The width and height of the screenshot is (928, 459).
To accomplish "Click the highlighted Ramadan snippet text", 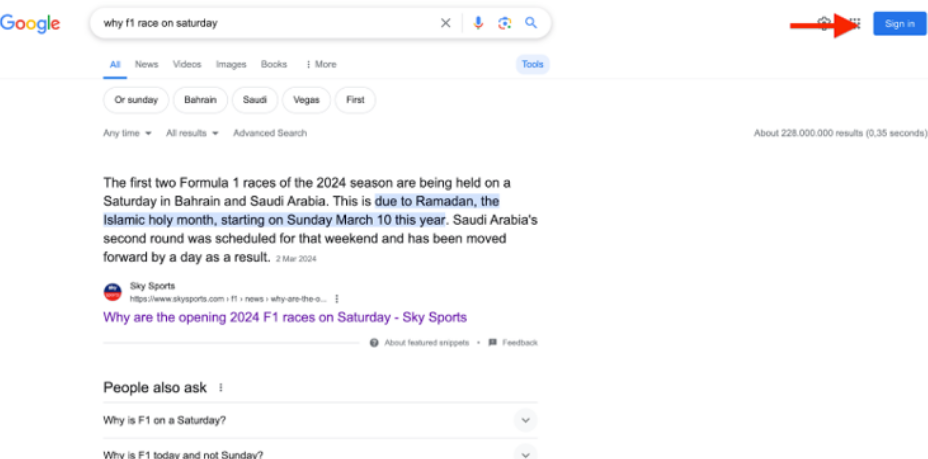I will click(302, 211).
